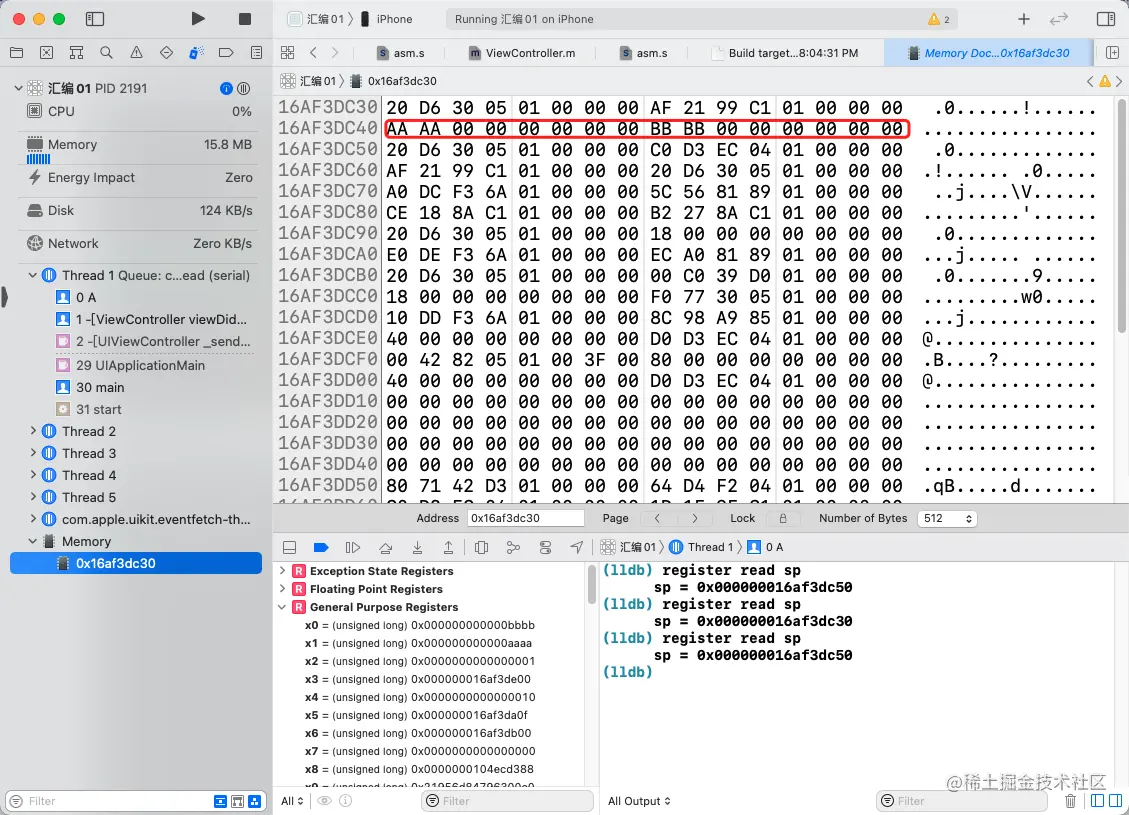This screenshot has height=815, width=1129.
Task: Open the find navigator magnifier
Action: (x=107, y=53)
